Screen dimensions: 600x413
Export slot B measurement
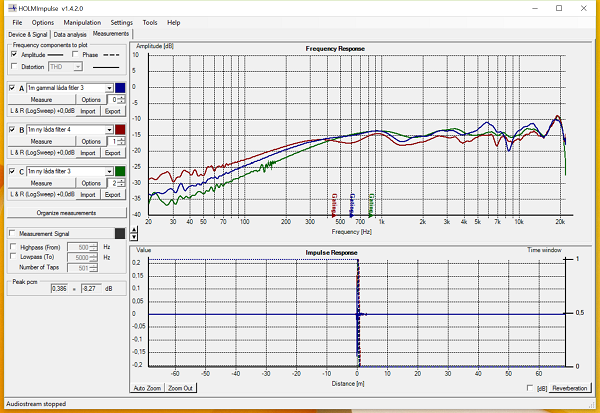click(112, 153)
